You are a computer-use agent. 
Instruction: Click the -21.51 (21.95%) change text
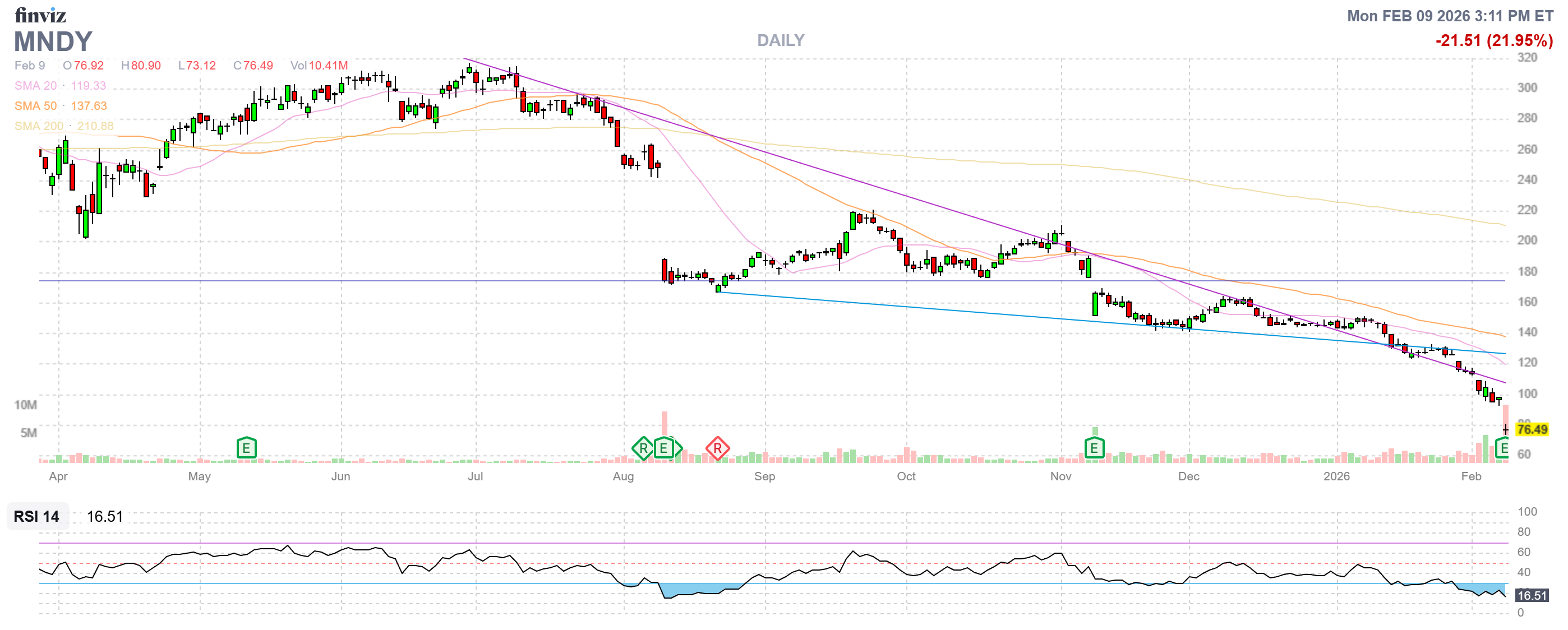tap(1494, 40)
